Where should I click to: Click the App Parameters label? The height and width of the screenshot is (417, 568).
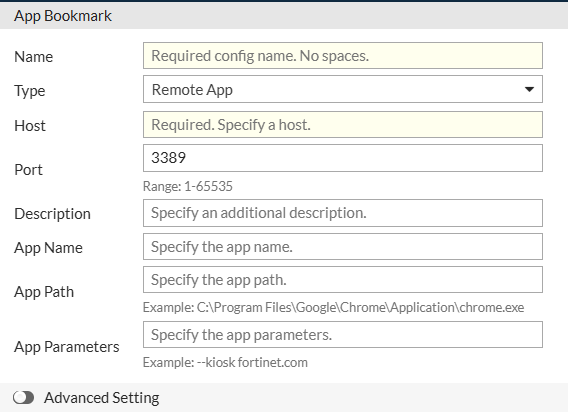pyautogui.click(x=67, y=347)
